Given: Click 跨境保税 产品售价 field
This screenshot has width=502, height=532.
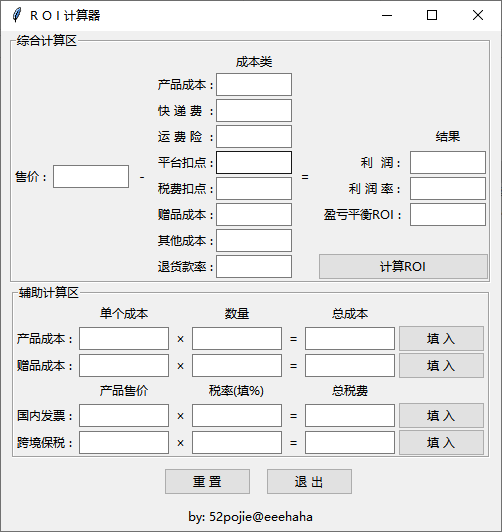Looking at the screenshot, I should 124,443.
